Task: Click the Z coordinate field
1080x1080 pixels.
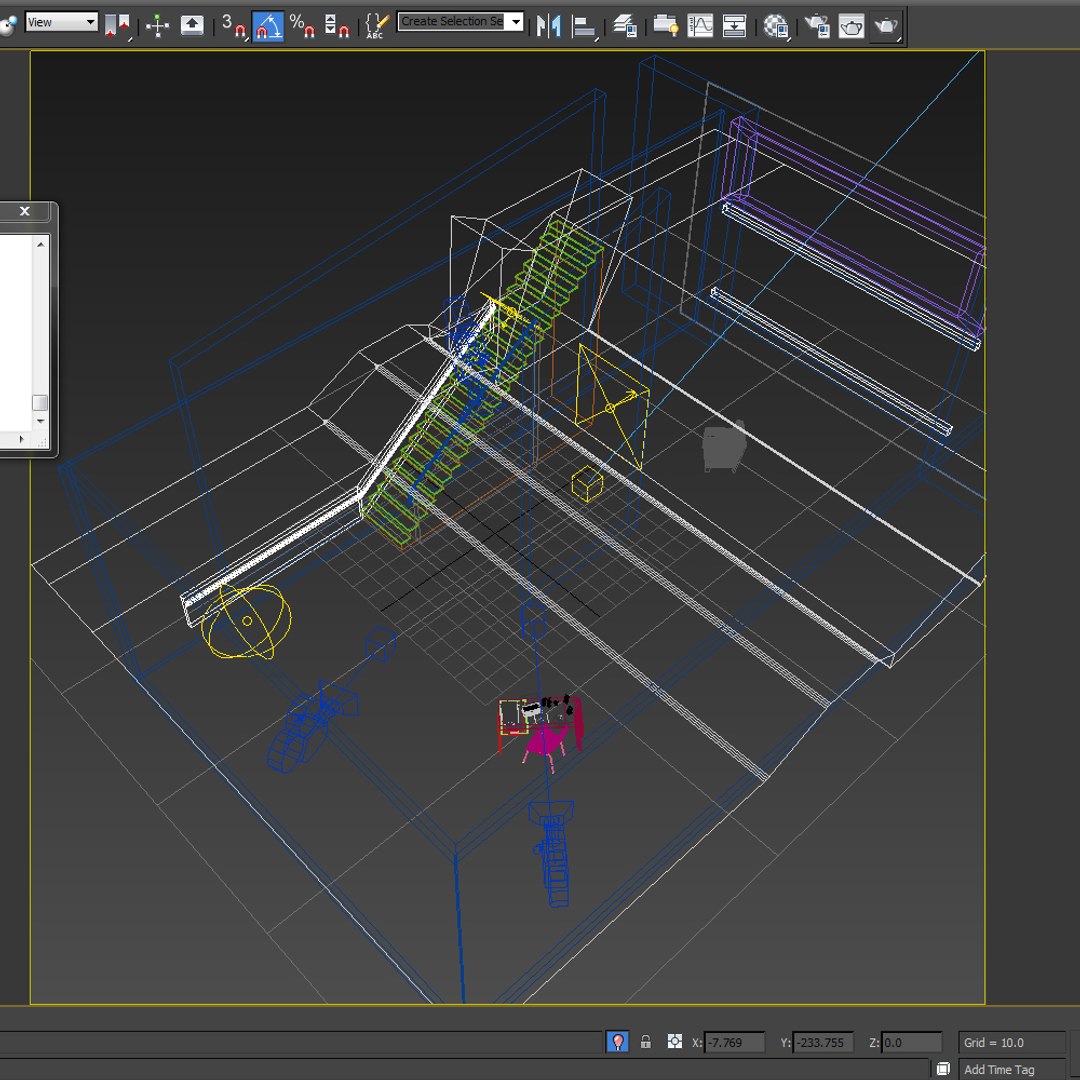Action: pos(911,1042)
